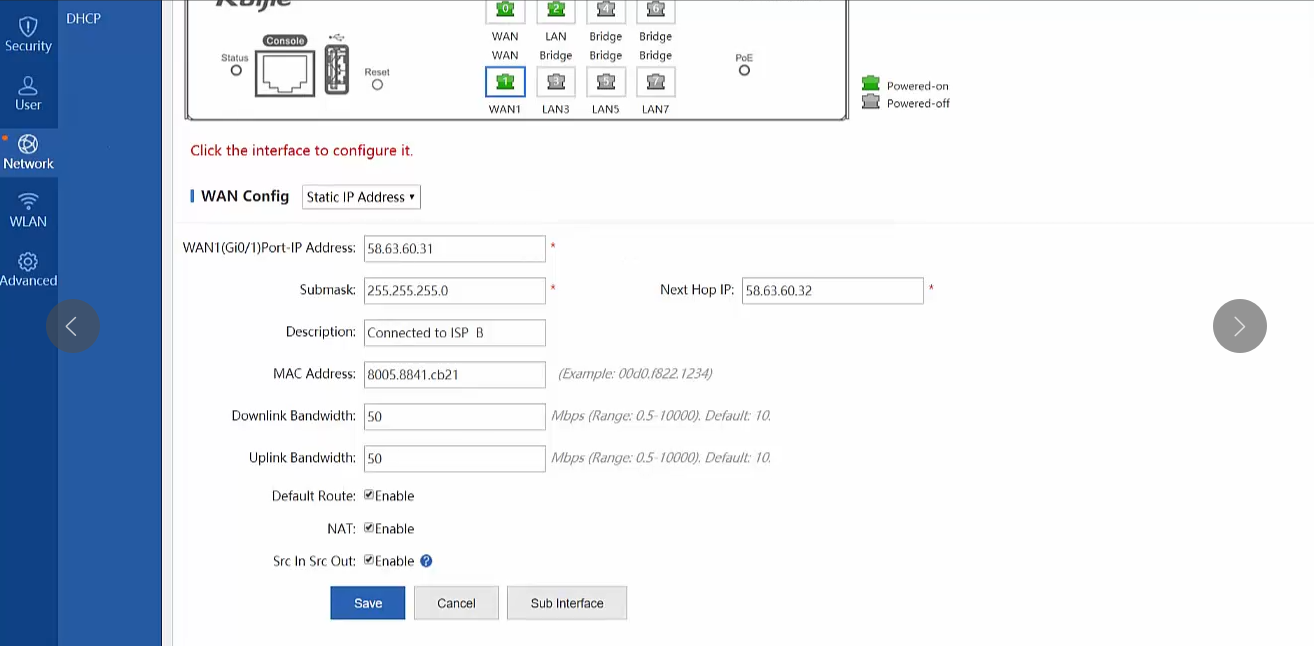This screenshot has height=646, width=1314.
Task: Open the Security section in sidebar
Action: [28, 34]
